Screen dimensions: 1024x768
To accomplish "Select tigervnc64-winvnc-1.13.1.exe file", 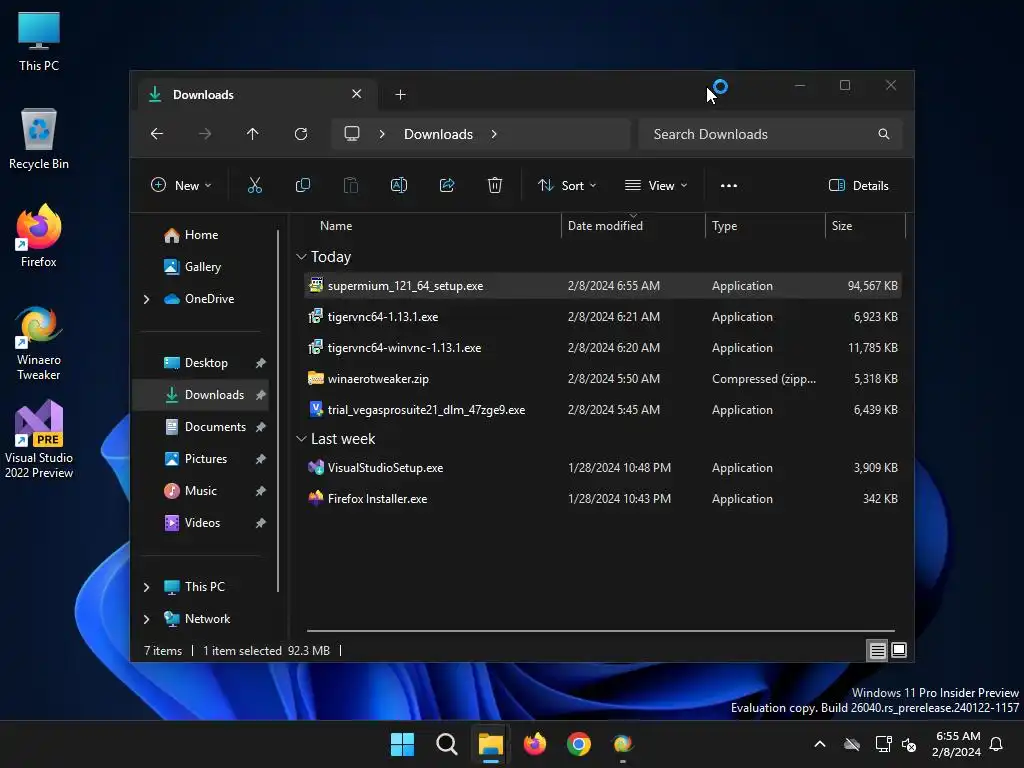I will [603, 348].
